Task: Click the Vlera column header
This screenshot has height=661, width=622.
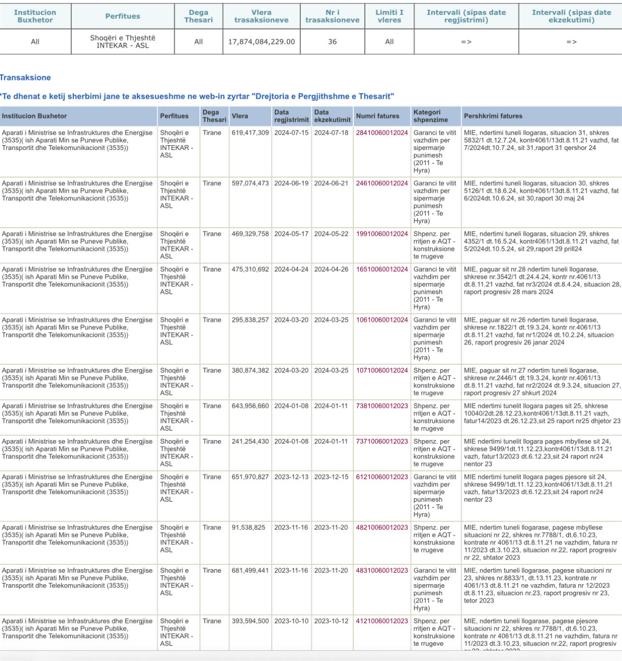Action: click(240, 116)
